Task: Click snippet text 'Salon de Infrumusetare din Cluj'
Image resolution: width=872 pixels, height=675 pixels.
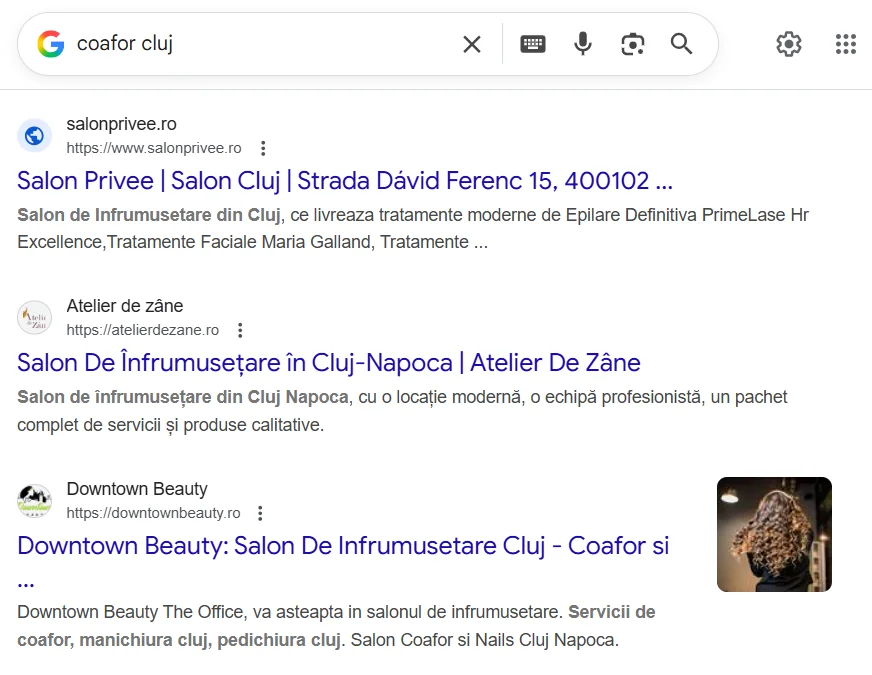Action: (x=148, y=215)
